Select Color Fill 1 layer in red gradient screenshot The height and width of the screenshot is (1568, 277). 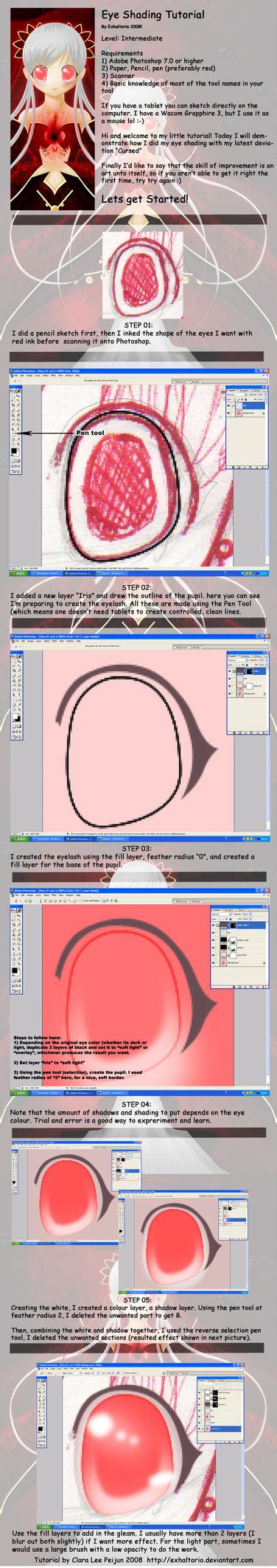(239, 925)
